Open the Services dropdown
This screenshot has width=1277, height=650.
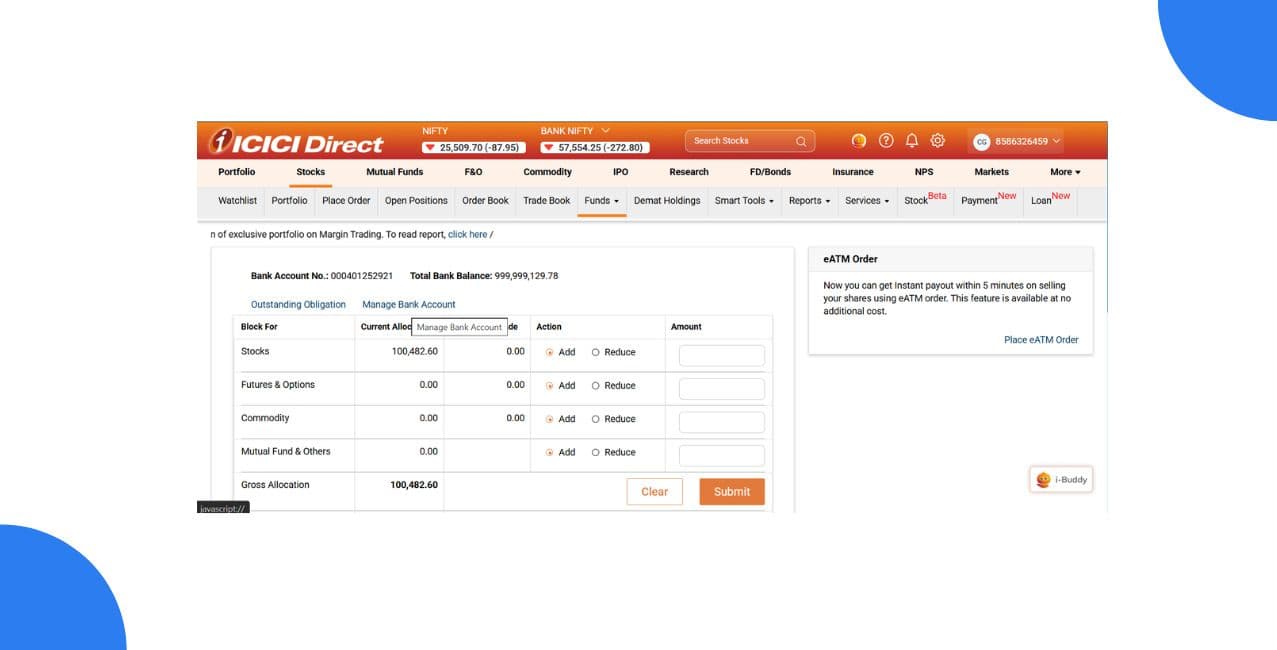[x=867, y=201]
